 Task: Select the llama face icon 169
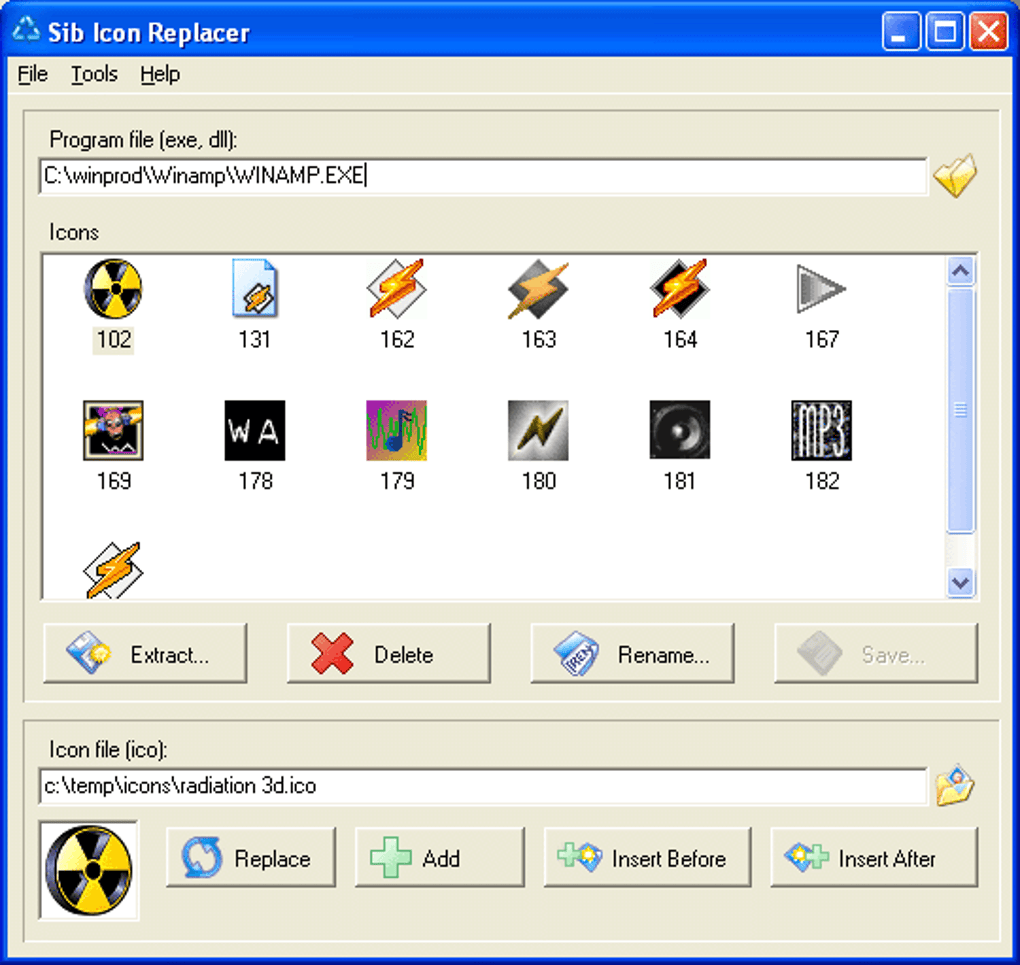click(113, 430)
